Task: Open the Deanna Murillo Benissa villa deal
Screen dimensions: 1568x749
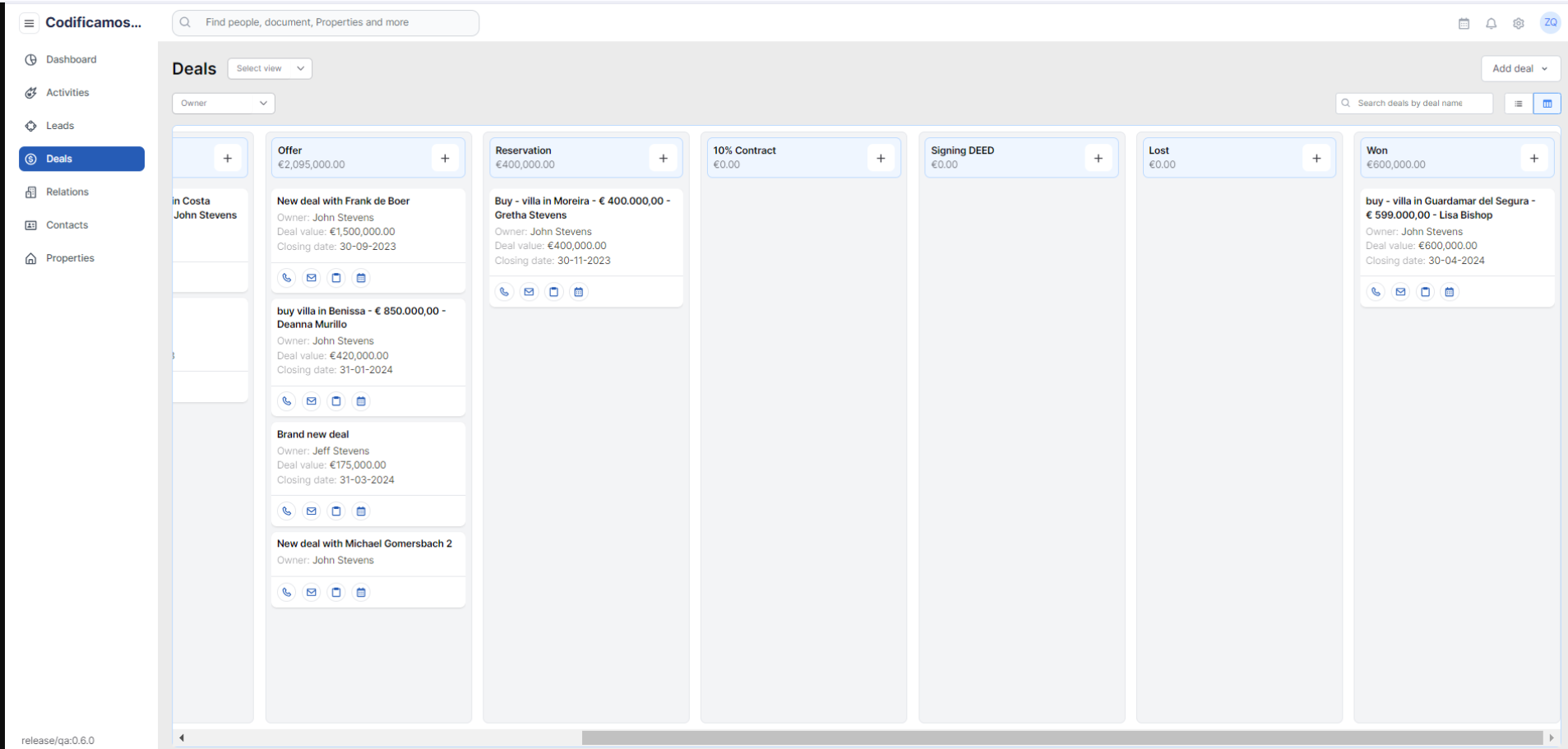Action: pyautogui.click(x=361, y=317)
